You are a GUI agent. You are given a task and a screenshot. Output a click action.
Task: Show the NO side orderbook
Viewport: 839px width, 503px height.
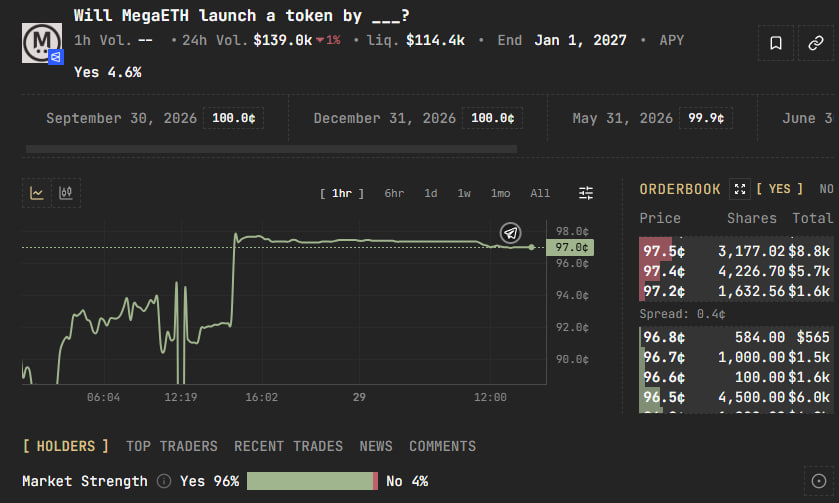tap(827, 189)
